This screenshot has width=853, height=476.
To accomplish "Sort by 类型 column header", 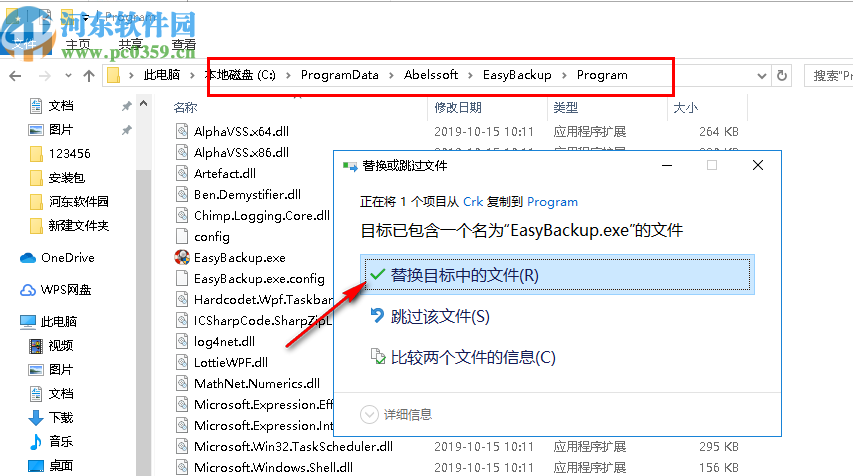I will point(565,108).
